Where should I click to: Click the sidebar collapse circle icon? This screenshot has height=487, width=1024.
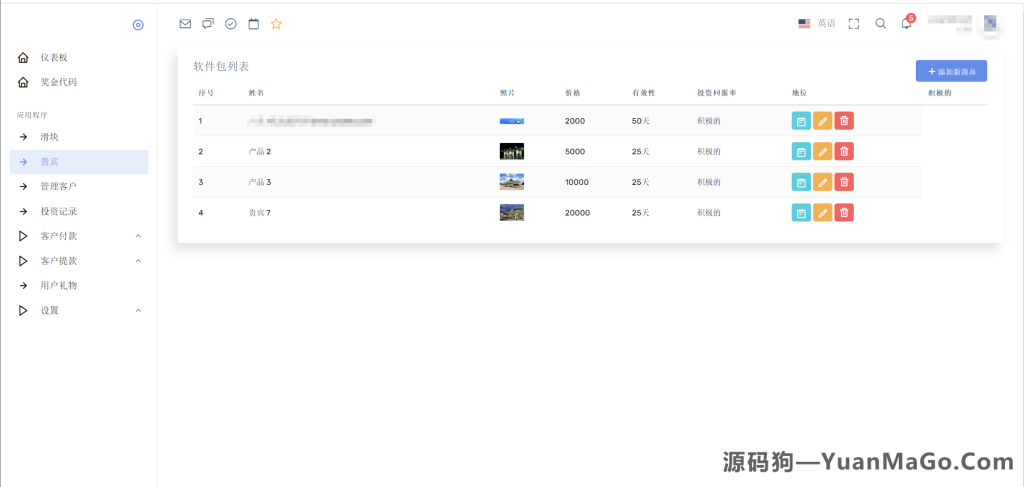(x=138, y=25)
